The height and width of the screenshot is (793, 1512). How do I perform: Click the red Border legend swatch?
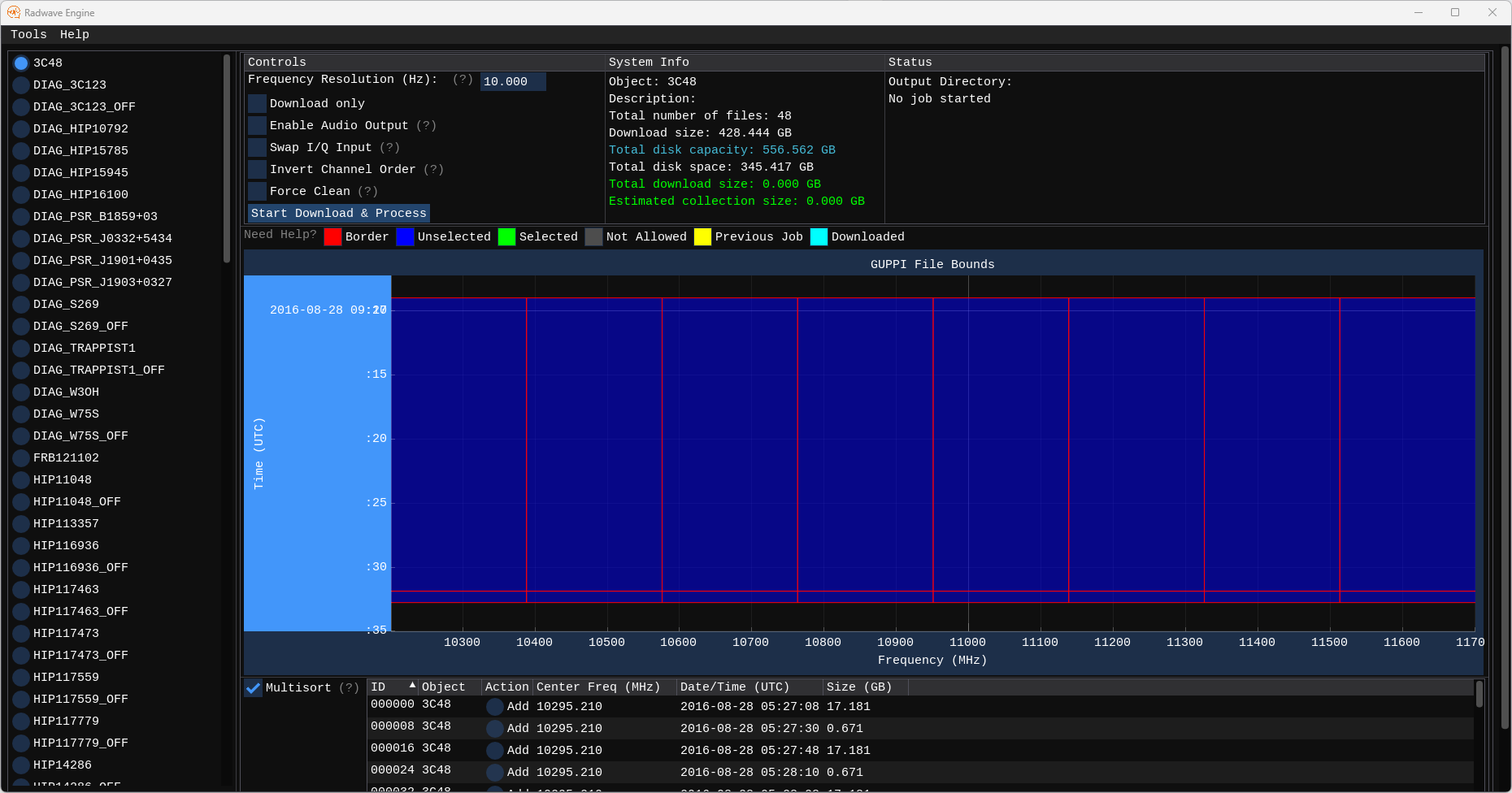332,236
